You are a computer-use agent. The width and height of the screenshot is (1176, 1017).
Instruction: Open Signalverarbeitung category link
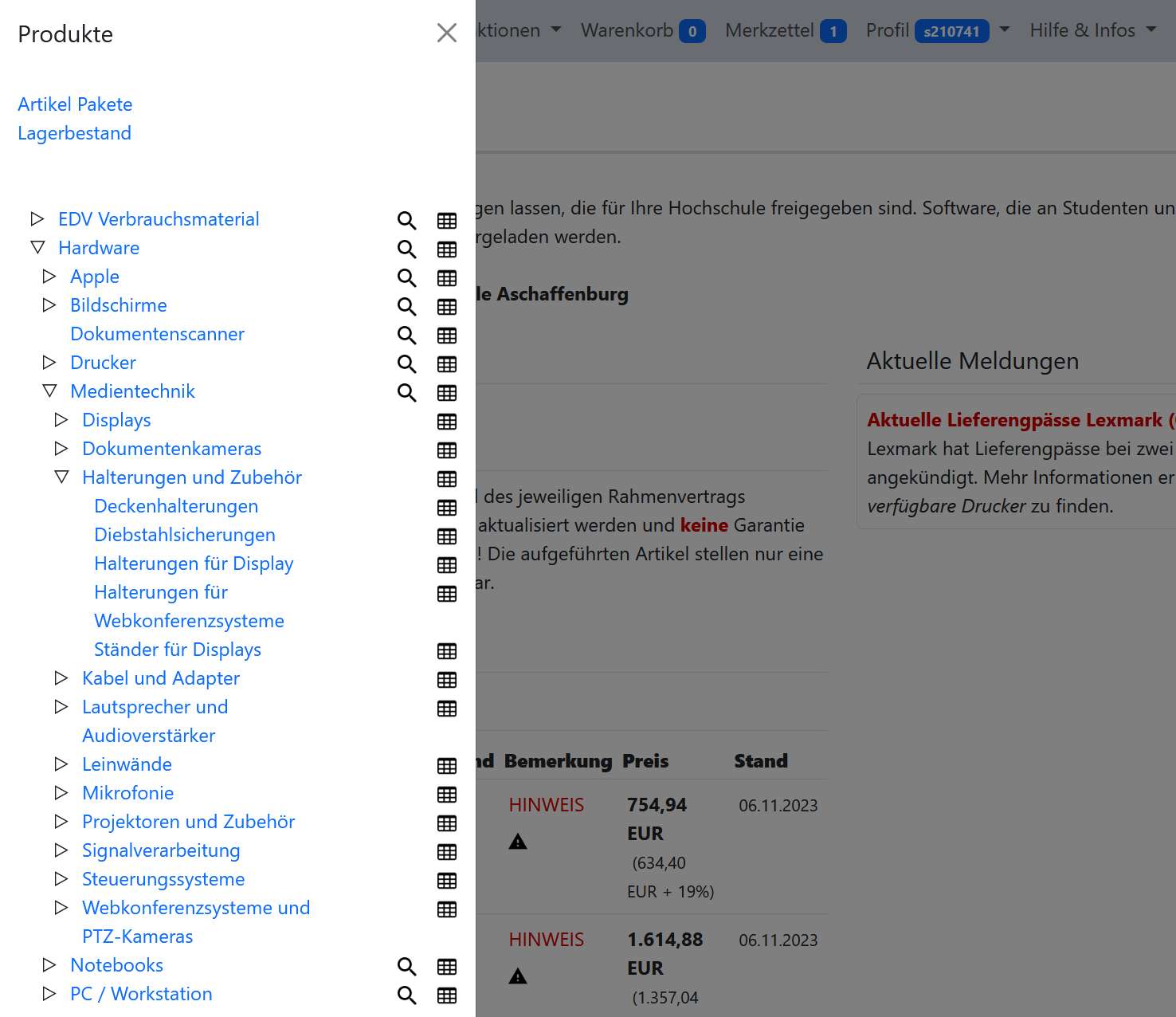pos(161,850)
